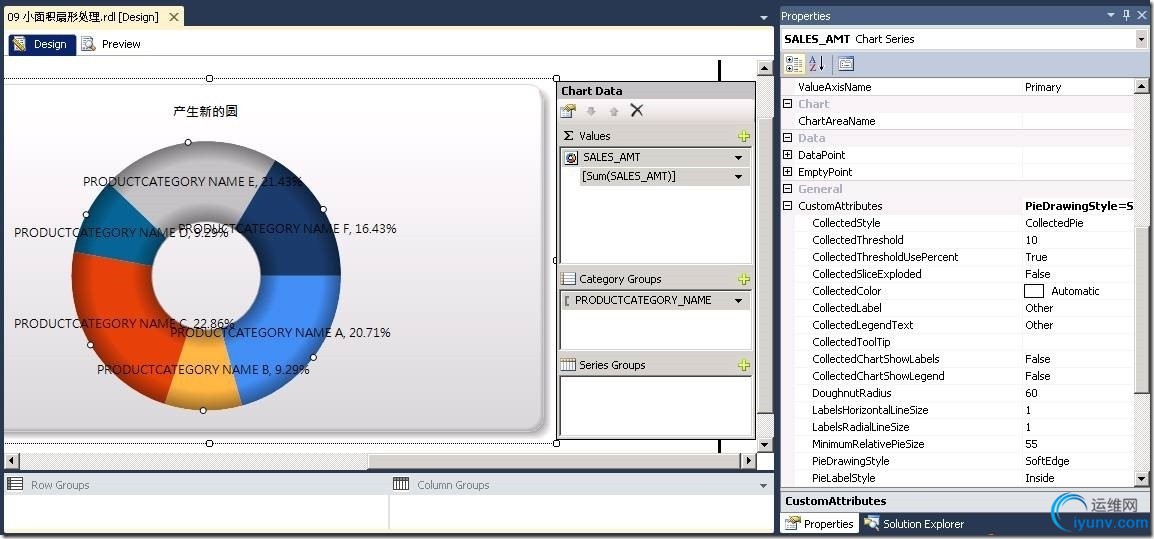
Task: Open Chart Data properties icon
Action: pyautogui.click(x=567, y=110)
